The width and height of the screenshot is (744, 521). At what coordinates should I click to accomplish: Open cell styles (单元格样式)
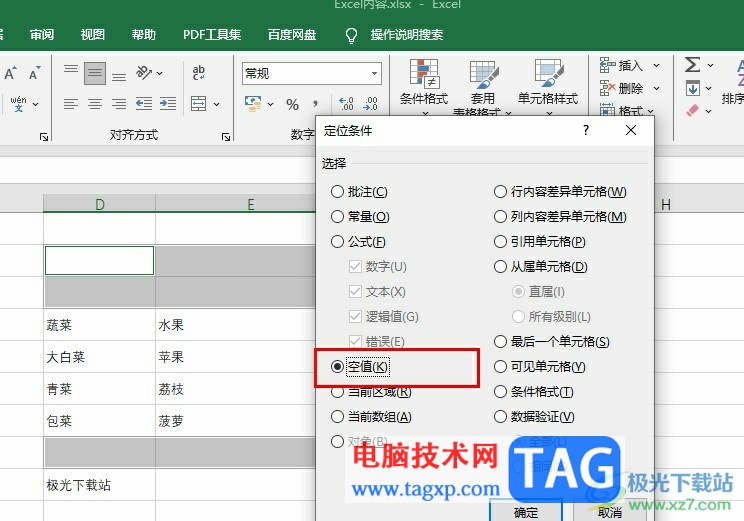[548, 87]
